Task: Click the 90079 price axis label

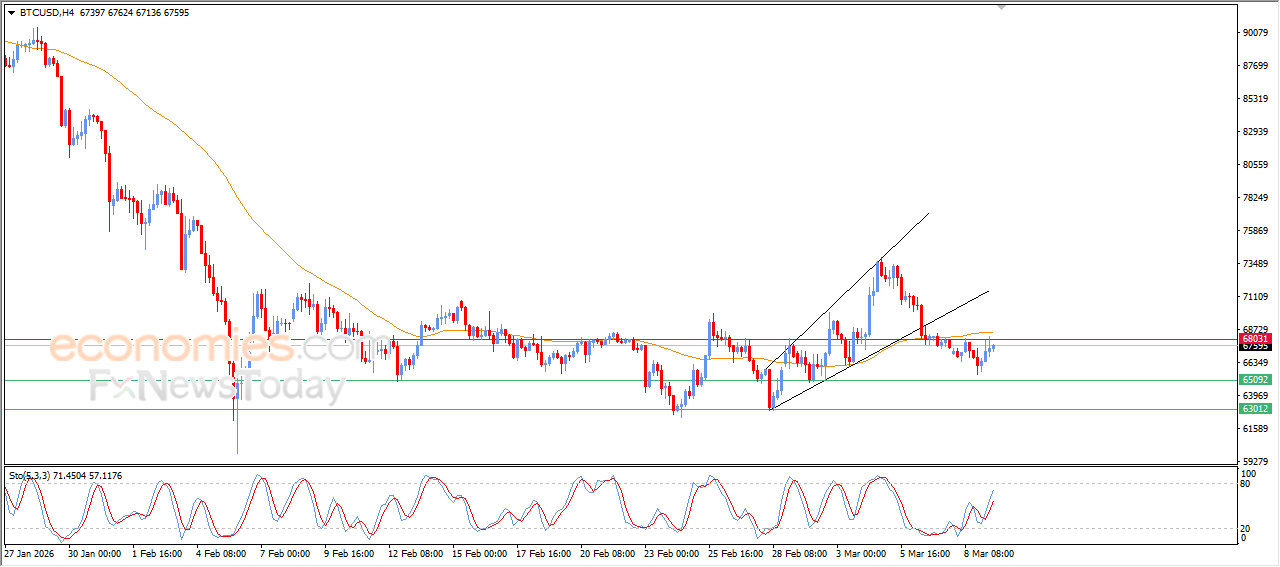Action: 1256,33
